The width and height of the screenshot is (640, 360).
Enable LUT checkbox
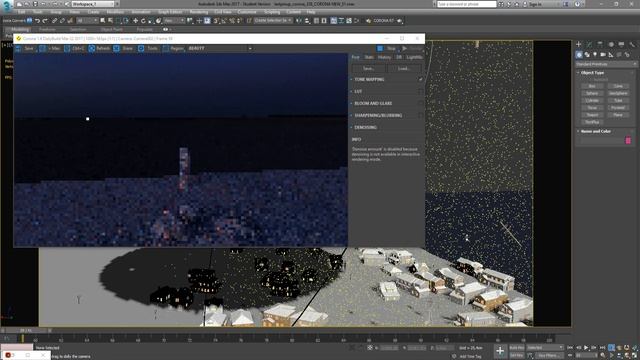point(420,91)
